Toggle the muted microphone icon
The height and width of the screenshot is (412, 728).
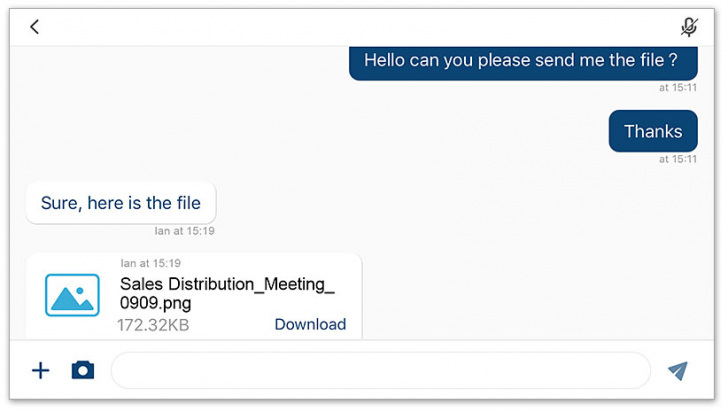pyautogui.click(x=688, y=27)
